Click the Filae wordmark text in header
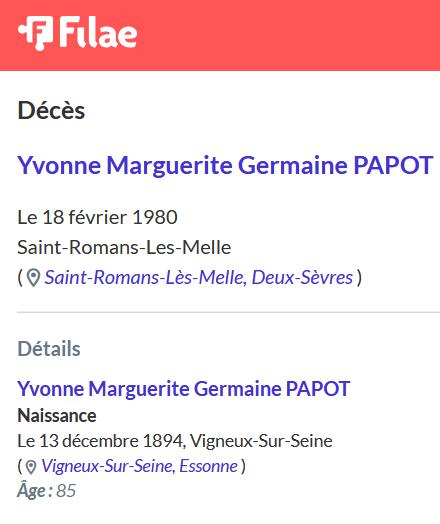 pyautogui.click(x=99, y=32)
